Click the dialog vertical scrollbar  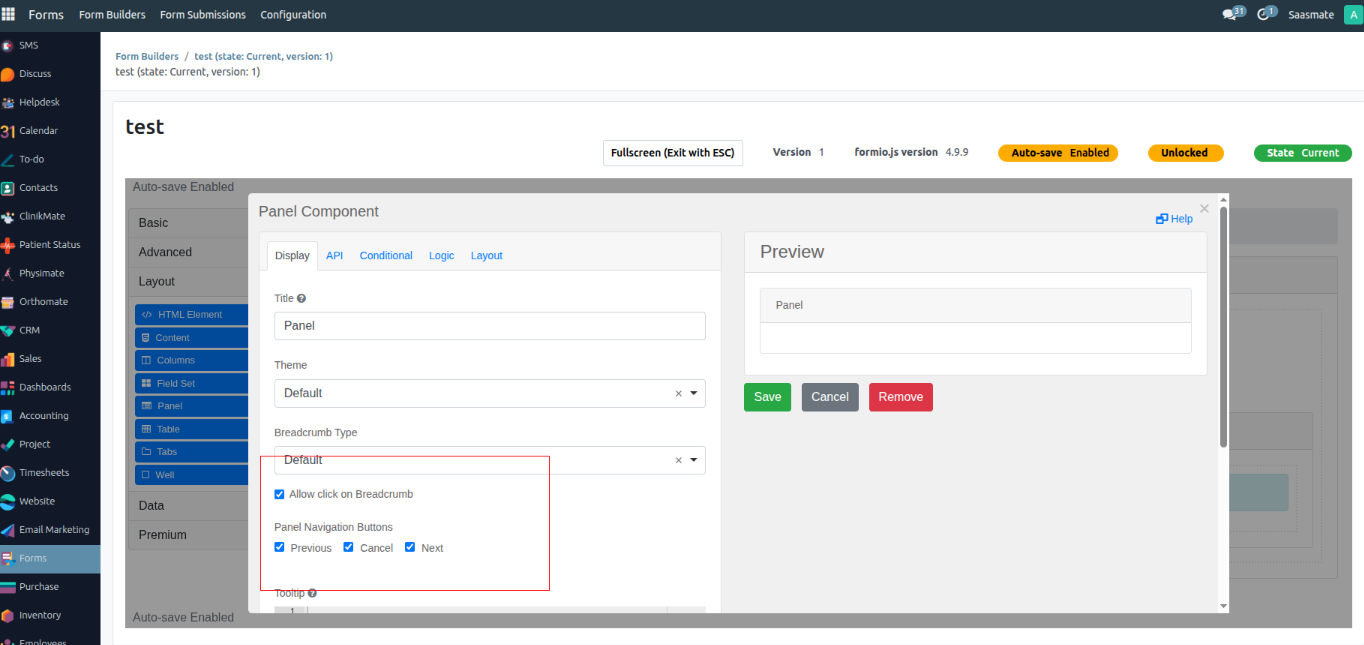(1223, 330)
